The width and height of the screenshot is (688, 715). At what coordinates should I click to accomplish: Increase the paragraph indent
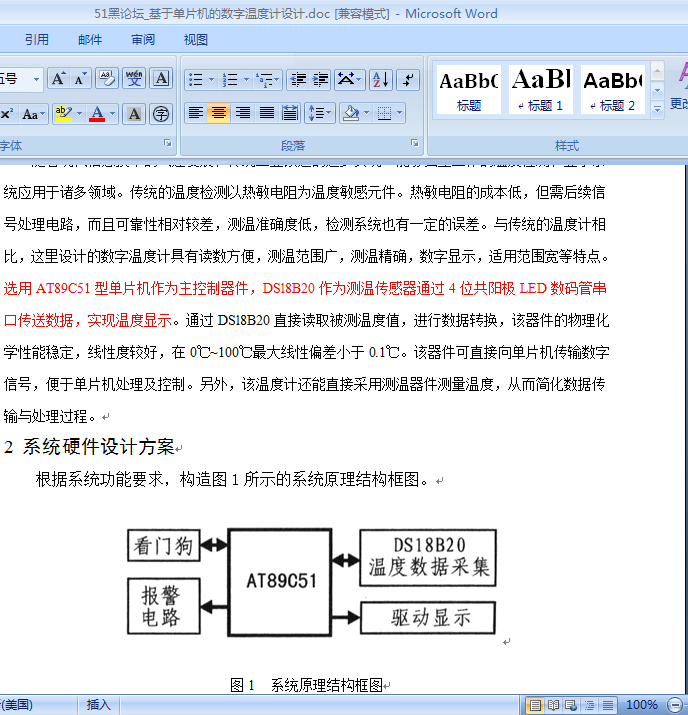pyautogui.click(x=321, y=80)
